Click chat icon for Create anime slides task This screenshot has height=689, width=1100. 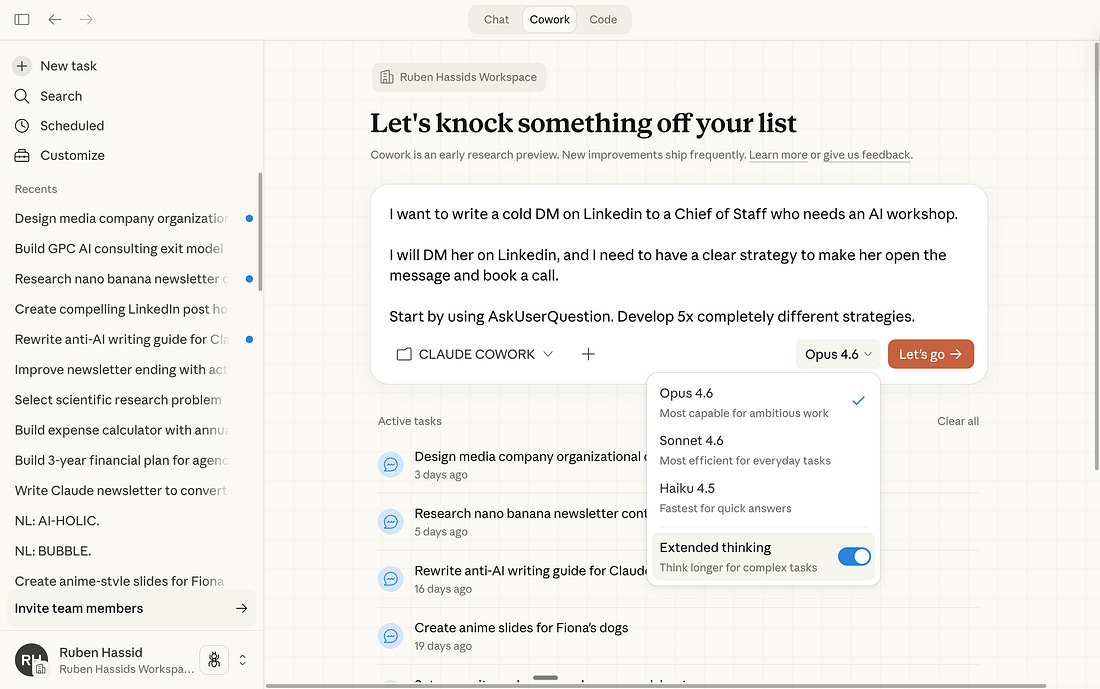pyautogui.click(x=391, y=636)
